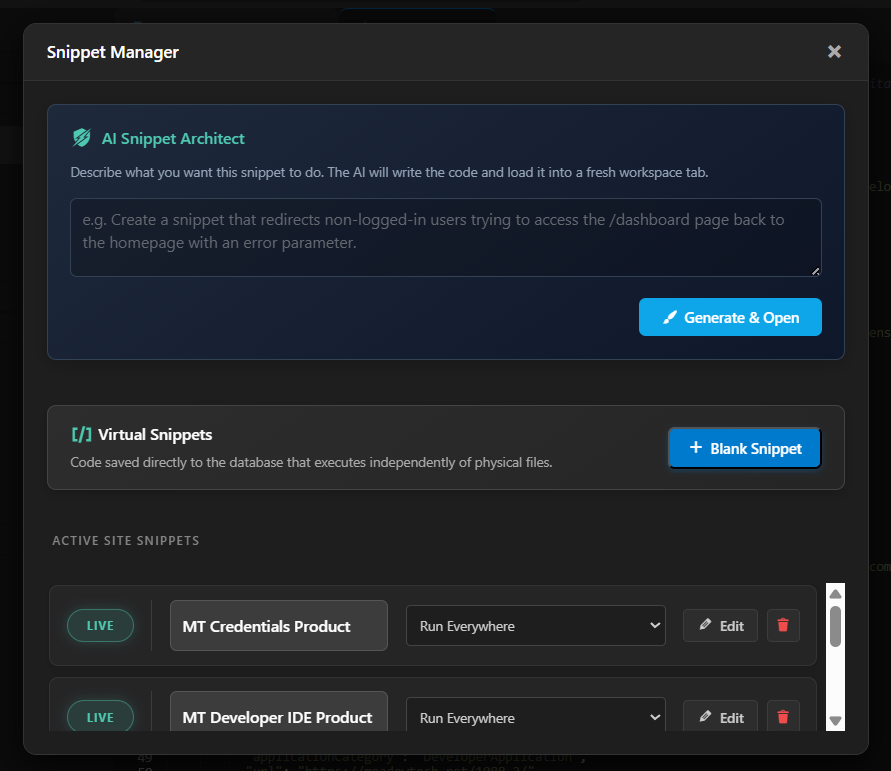Open Run Everywhere dropdown for MT Credentials Product

pyautogui.click(x=535, y=626)
